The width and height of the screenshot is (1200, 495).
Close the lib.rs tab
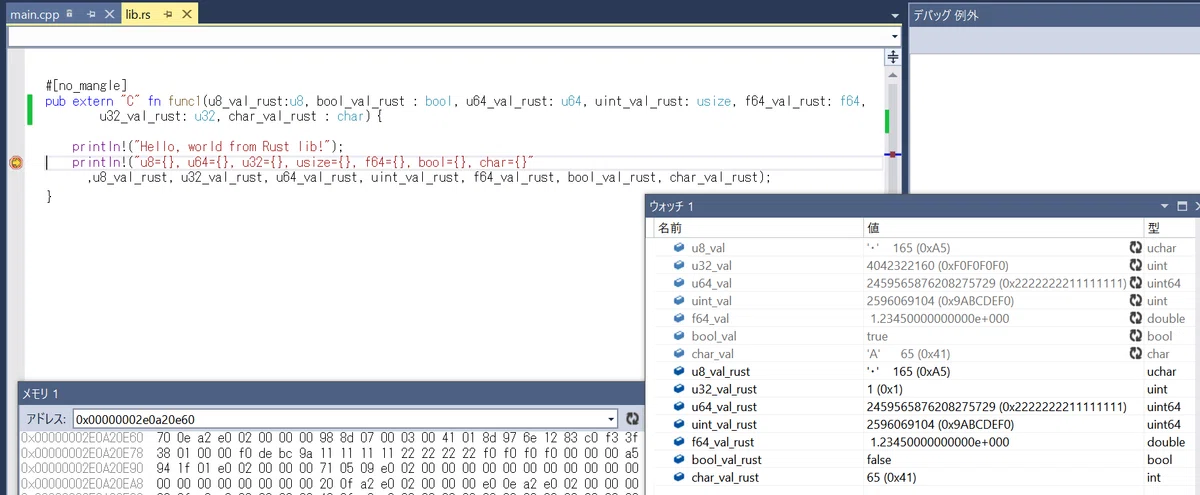click(185, 14)
